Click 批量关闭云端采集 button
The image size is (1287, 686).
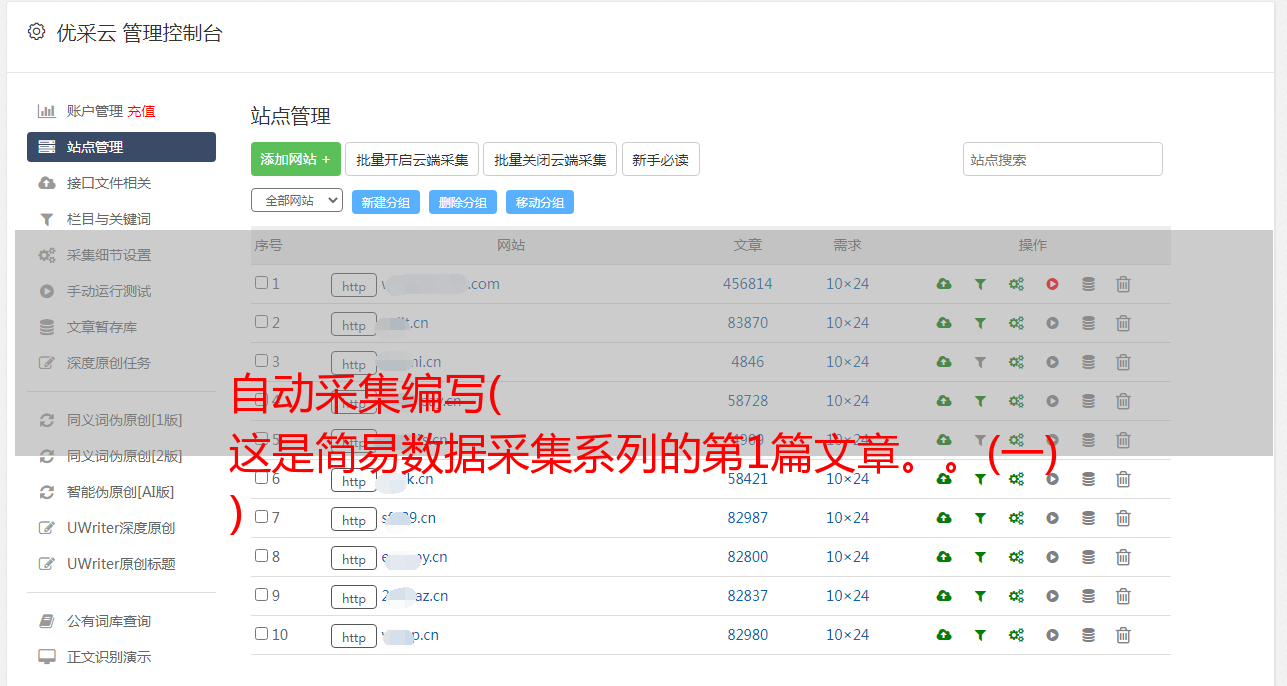click(550, 159)
